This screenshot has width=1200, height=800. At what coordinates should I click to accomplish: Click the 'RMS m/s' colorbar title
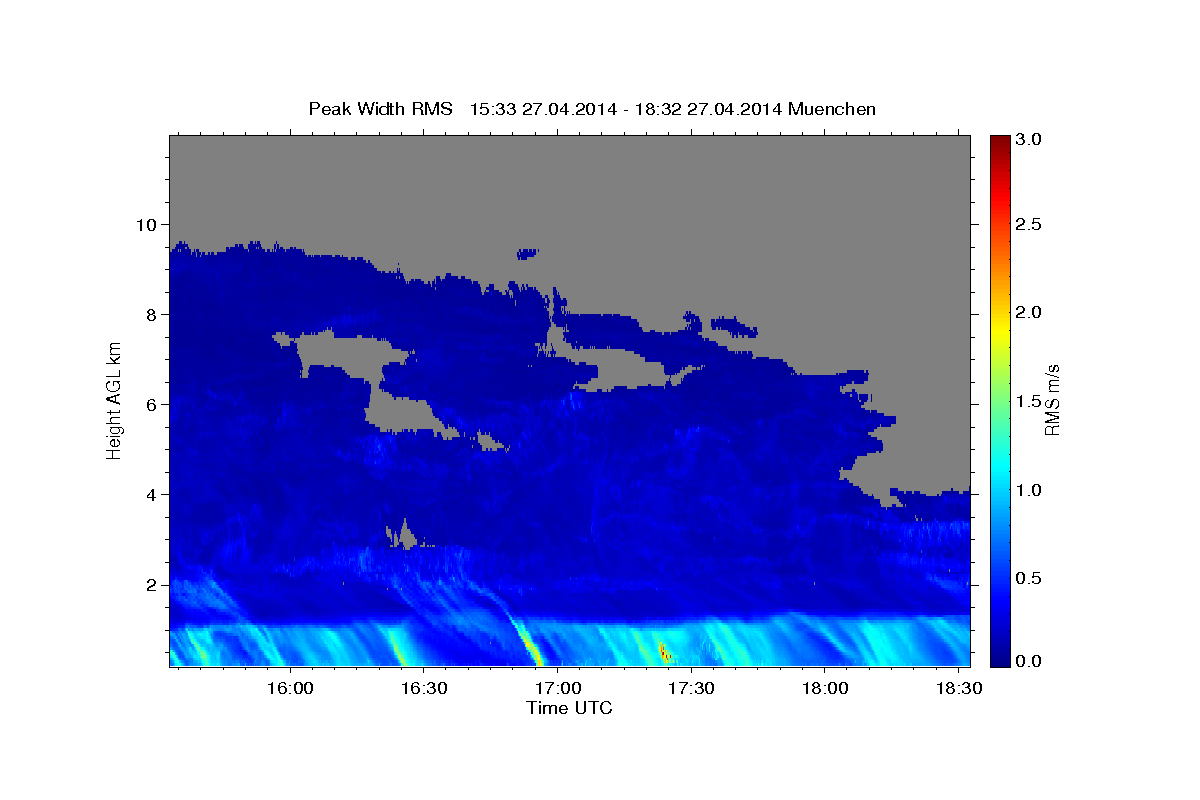(x=1052, y=400)
